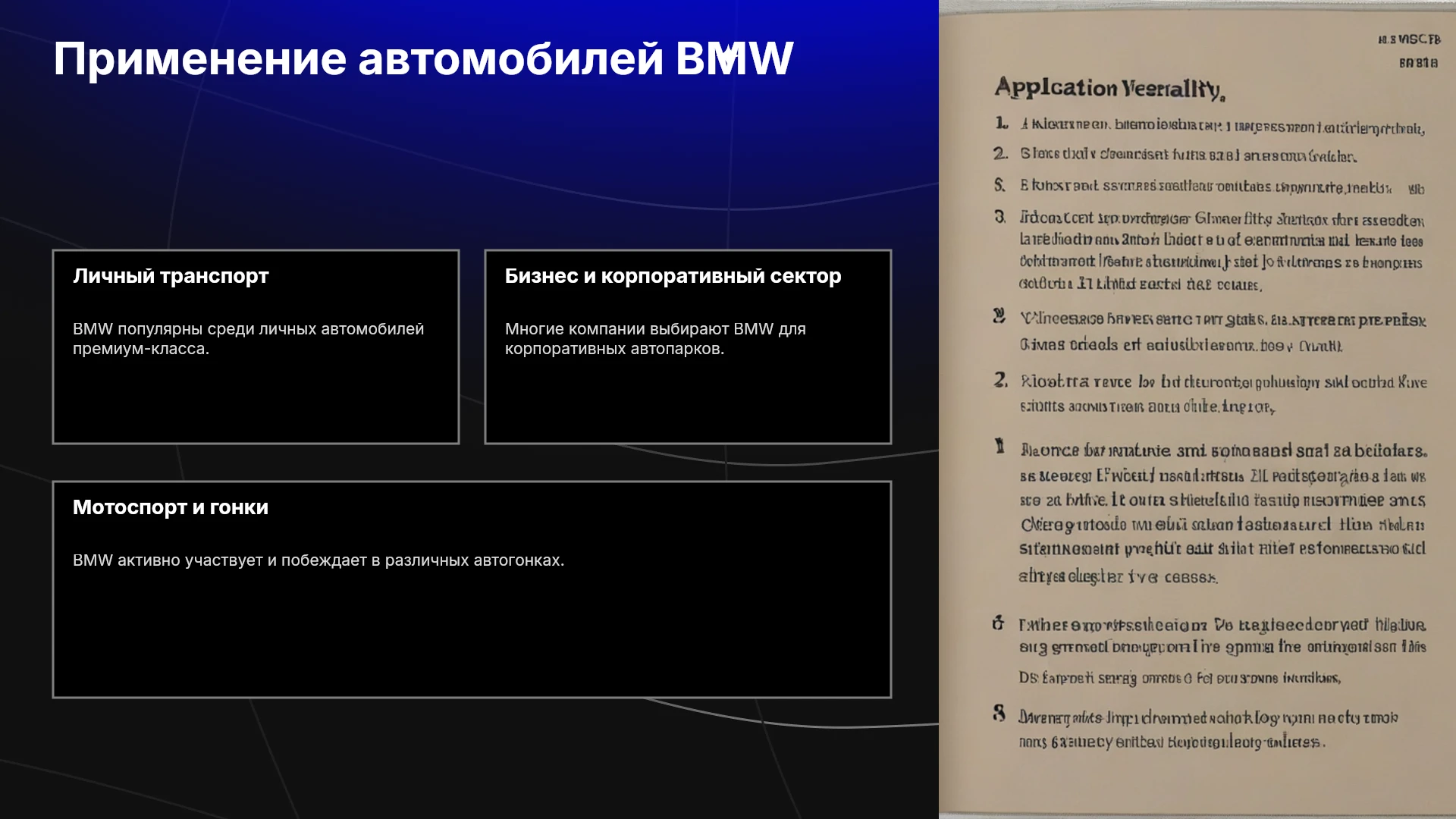Click the slide title 'Применение автомобилей BMW'

pyautogui.click(x=423, y=59)
